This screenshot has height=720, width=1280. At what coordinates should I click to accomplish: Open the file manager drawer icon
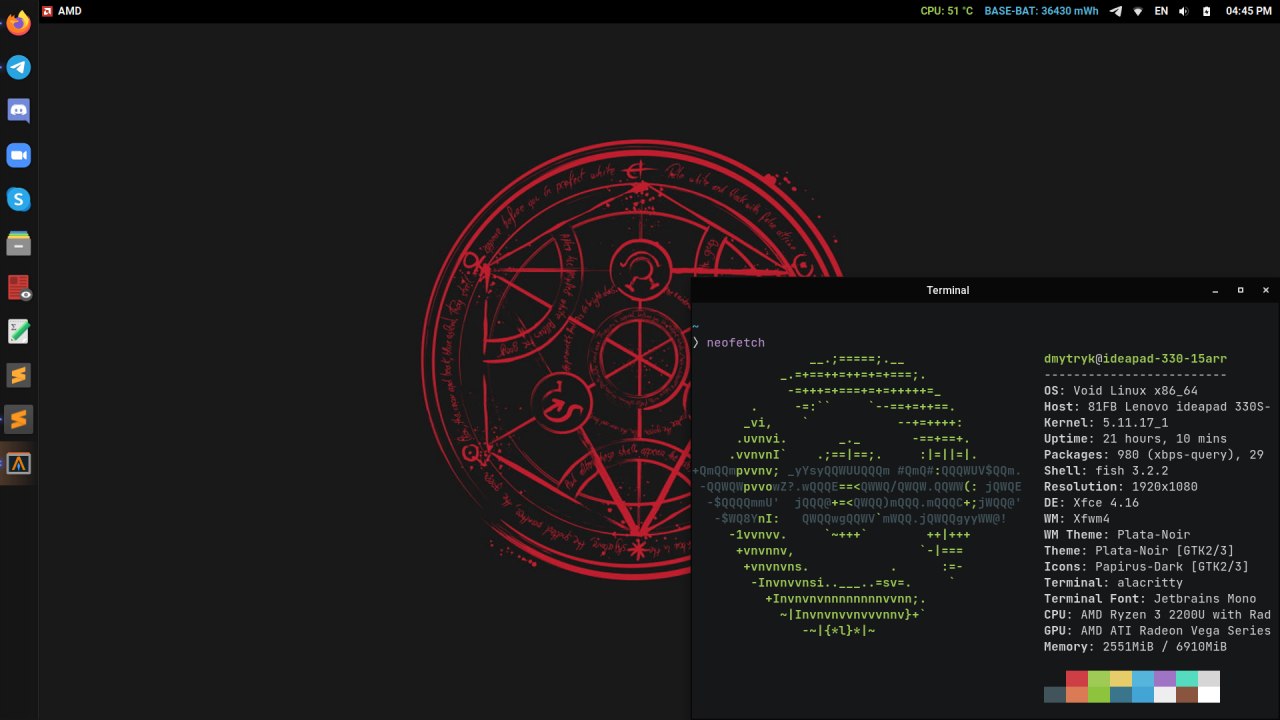(19, 243)
